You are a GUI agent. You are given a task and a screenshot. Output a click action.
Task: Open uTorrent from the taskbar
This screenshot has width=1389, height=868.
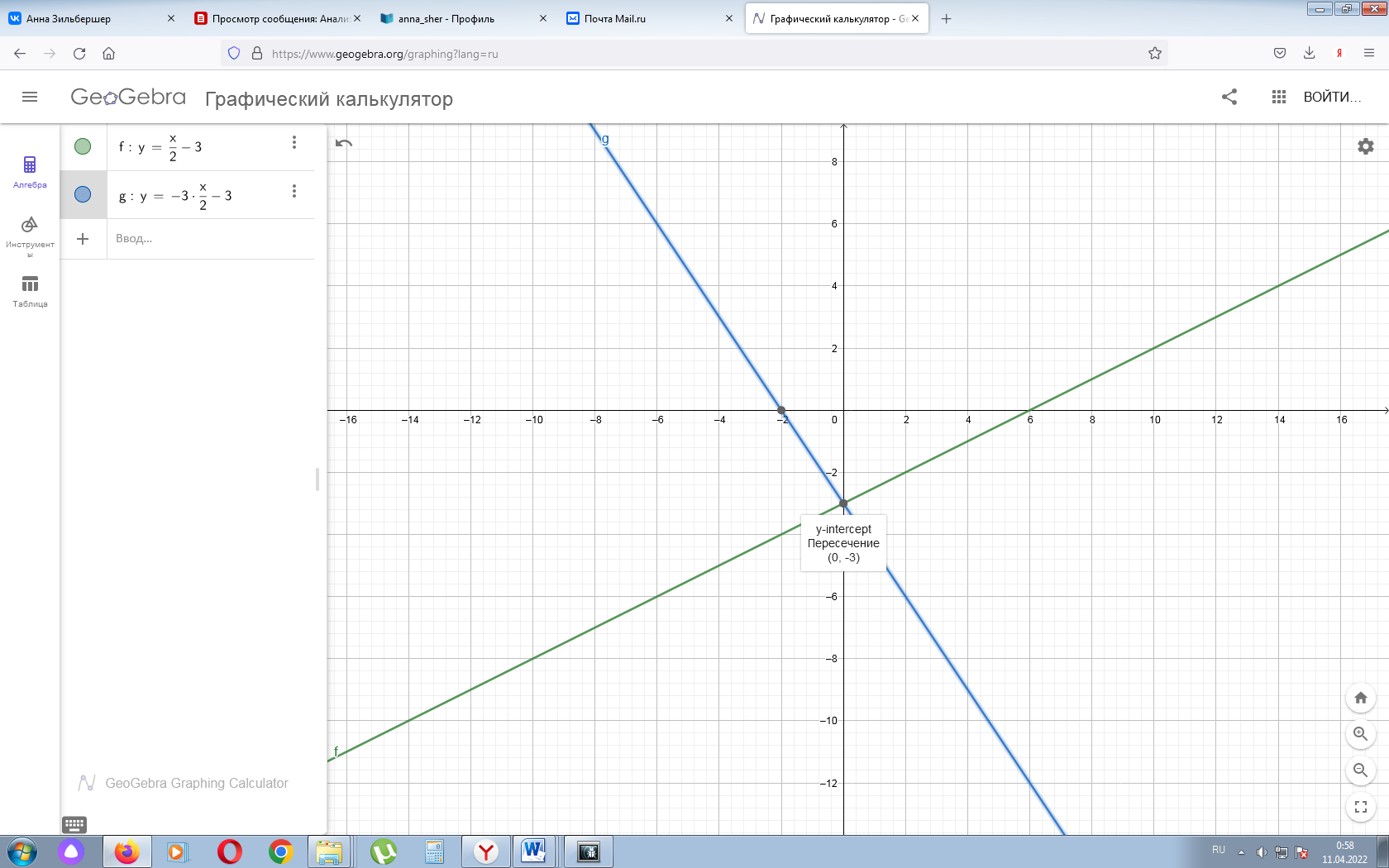click(383, 851)
